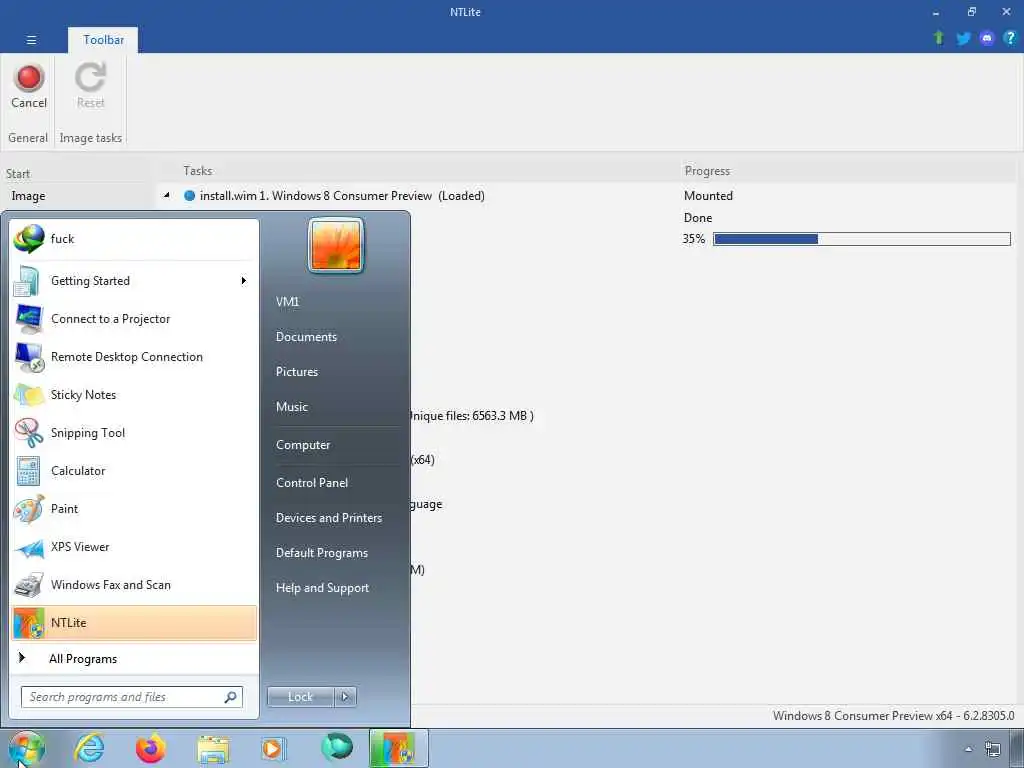Click the Windows Fax and Scan icon
Viewport: 1024px width, 768px height.
pyautogui.click(x=29, y=585)
